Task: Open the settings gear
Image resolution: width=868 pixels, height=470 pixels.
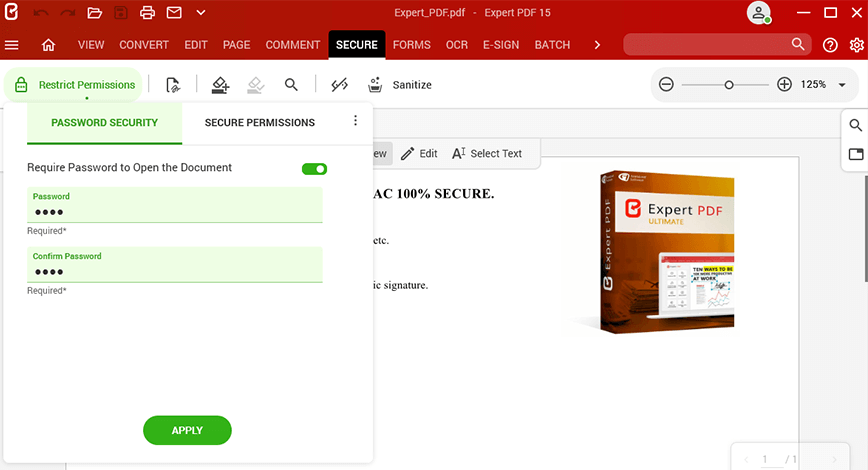Action: click(x=856, y=45)
